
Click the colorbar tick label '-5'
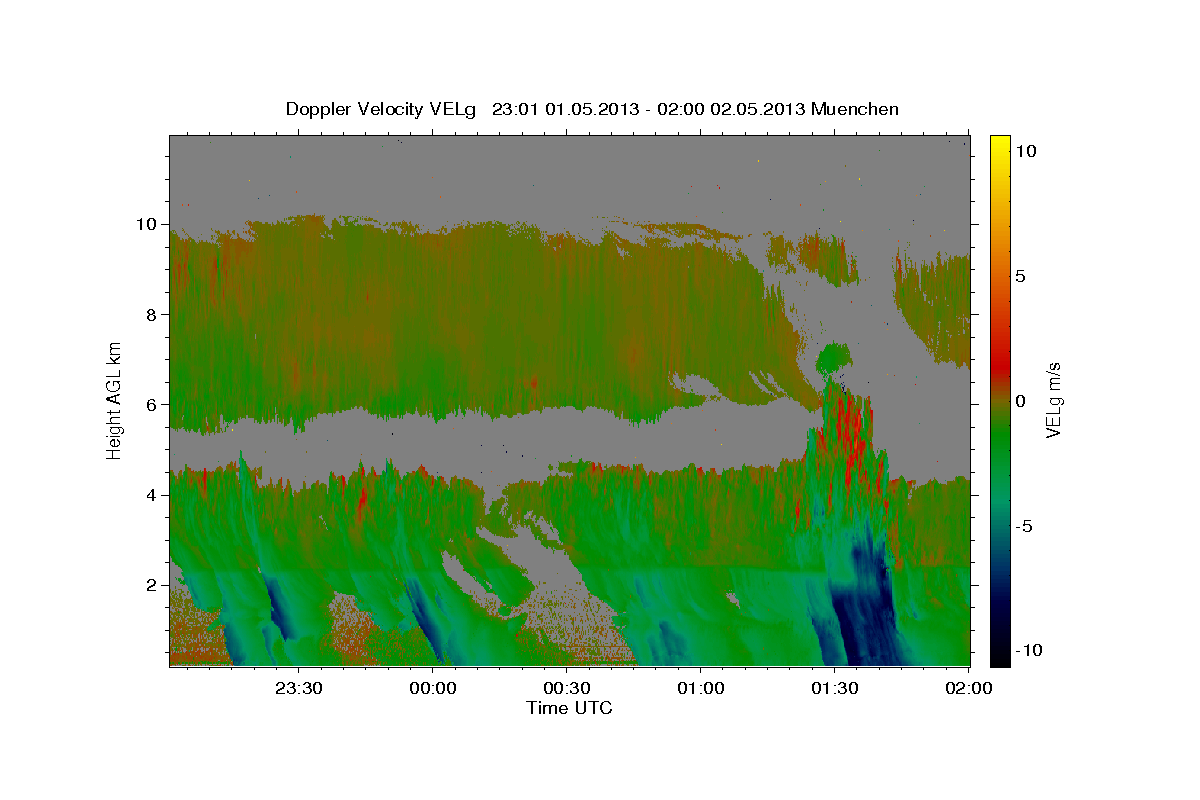(1026, 526)
